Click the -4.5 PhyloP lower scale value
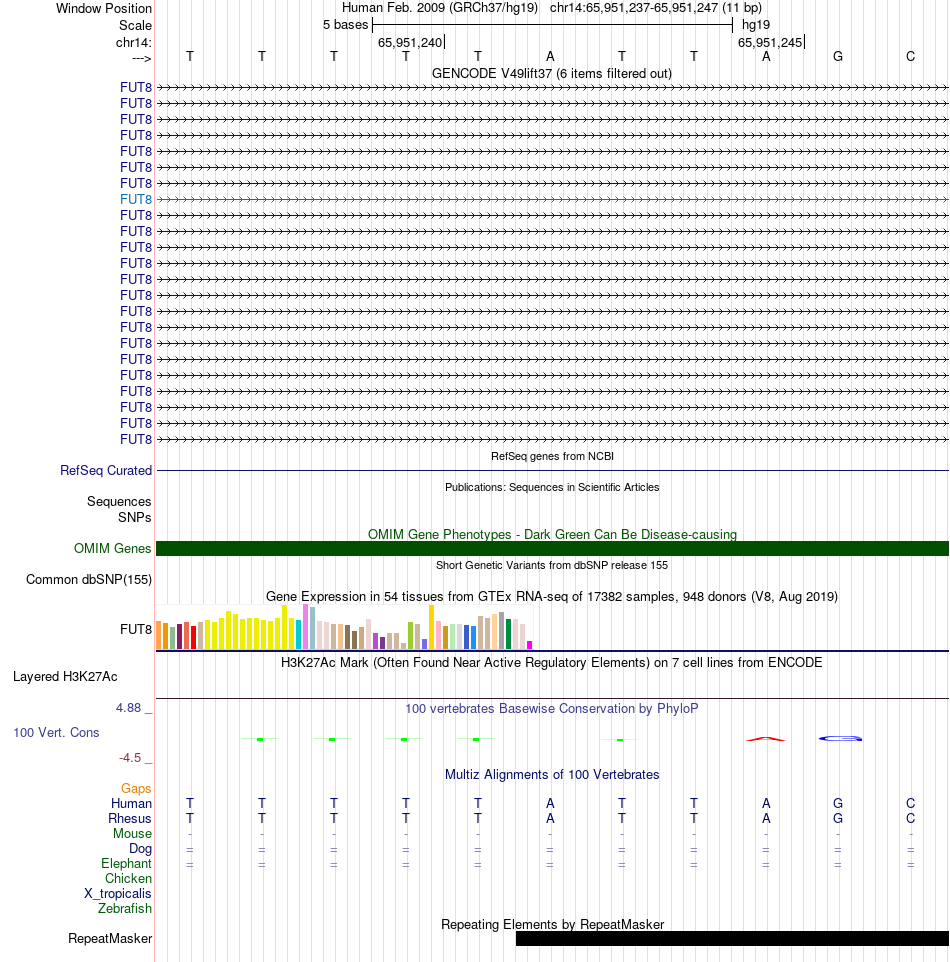This screenshot has width=950, height=962. click(x=130, y=758)
